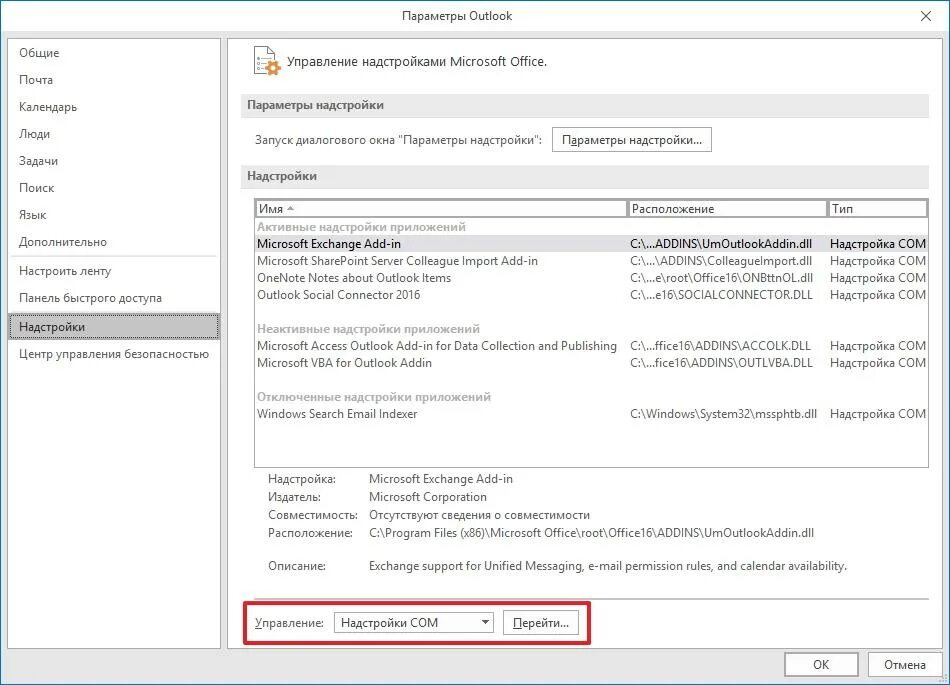
Task: Click the ONBttnOL.dll location cell
Action: click(721, 277)
